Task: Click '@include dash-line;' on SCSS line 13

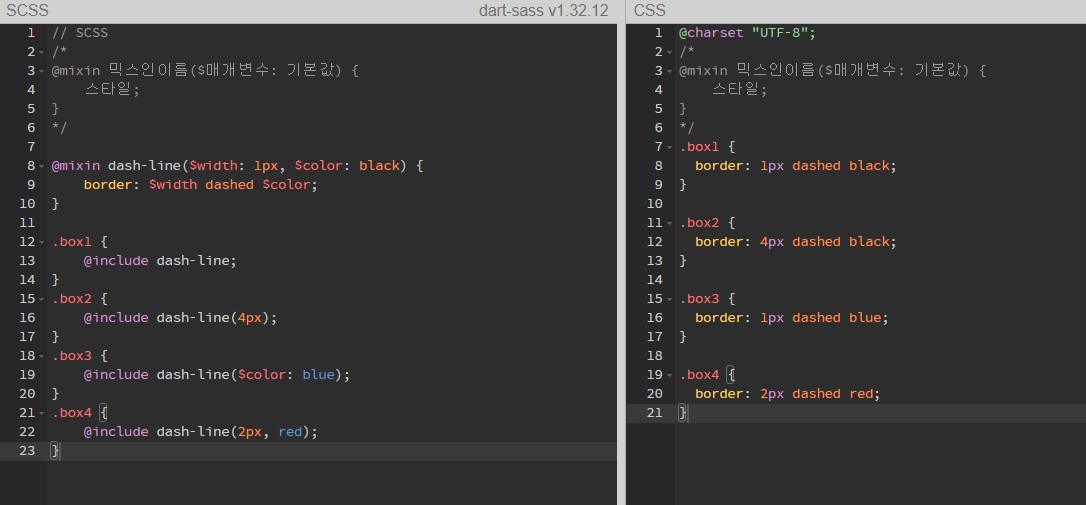Action: pyautogui.click(x=161, y=260)
